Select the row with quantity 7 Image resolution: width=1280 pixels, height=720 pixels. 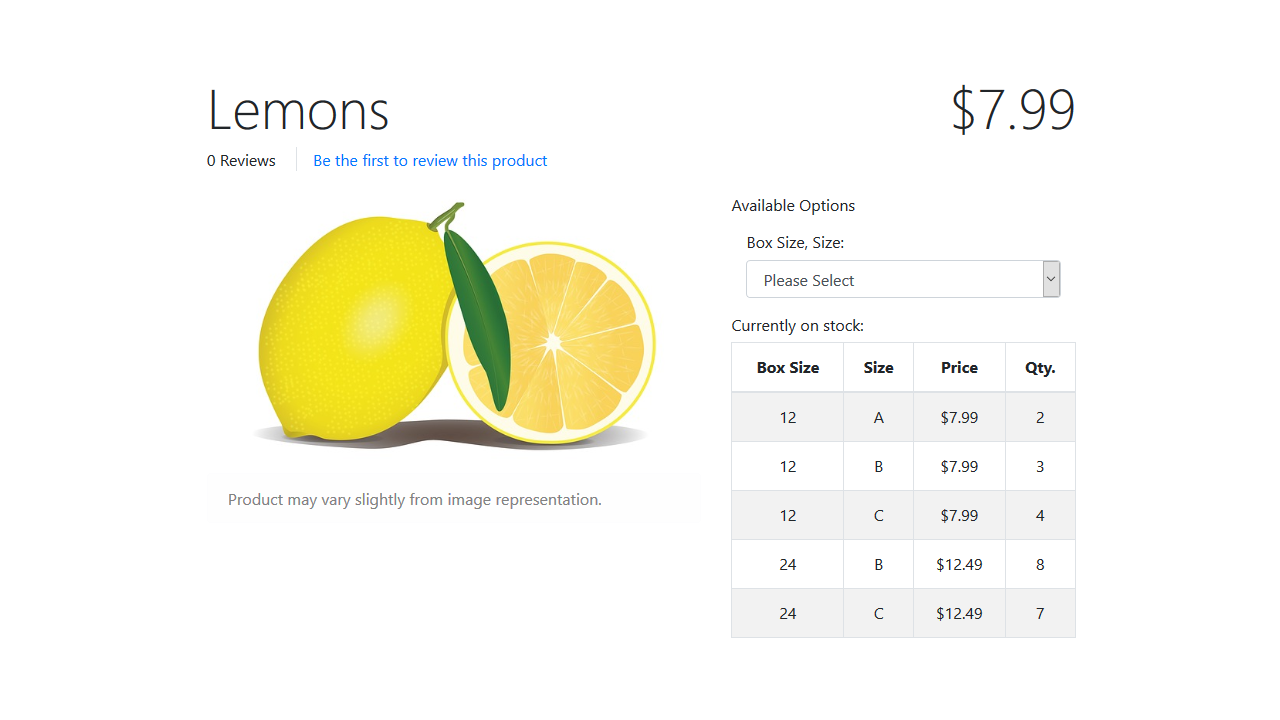click(x=903, y=613)
